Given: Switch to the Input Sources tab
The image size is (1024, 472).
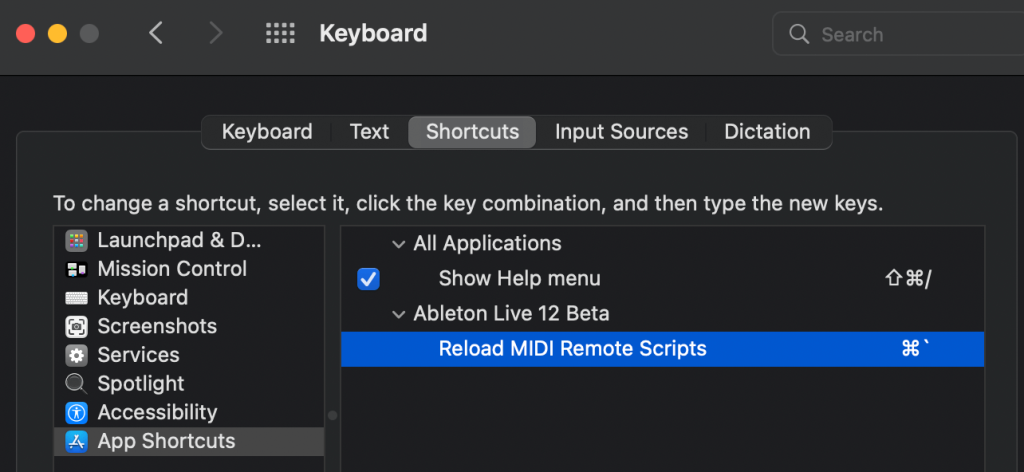Looking at the screenshot, I should point(621,132).
